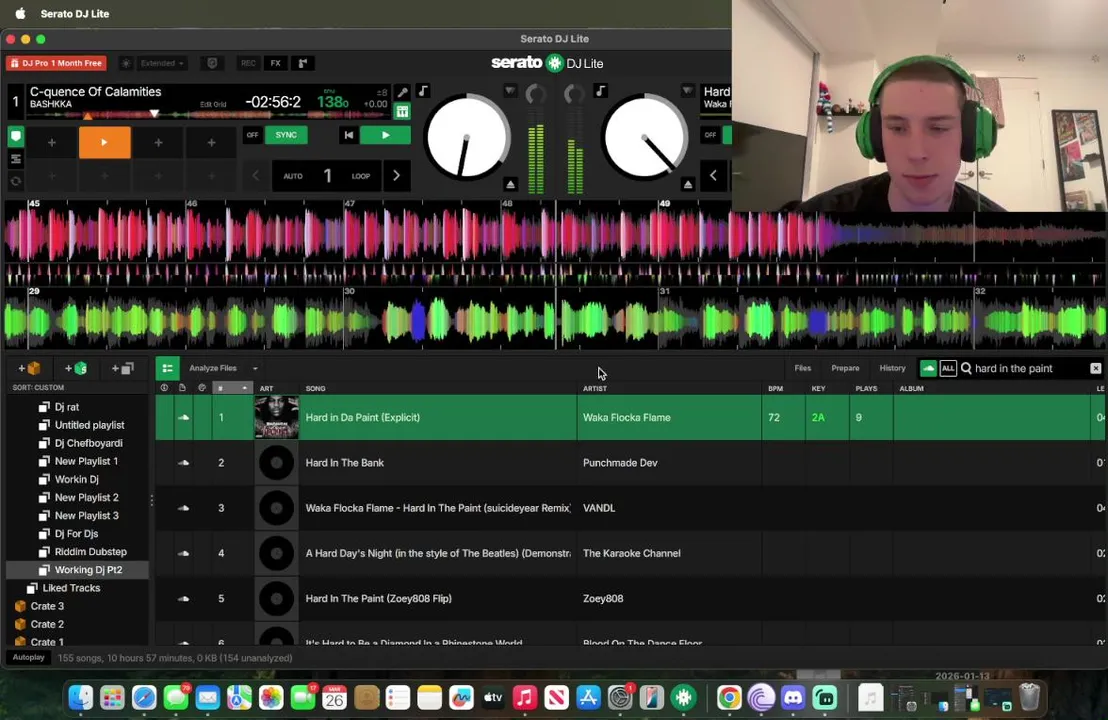Open the Prepare panel tab
The image size is (1108, 720).
(845, 368)
